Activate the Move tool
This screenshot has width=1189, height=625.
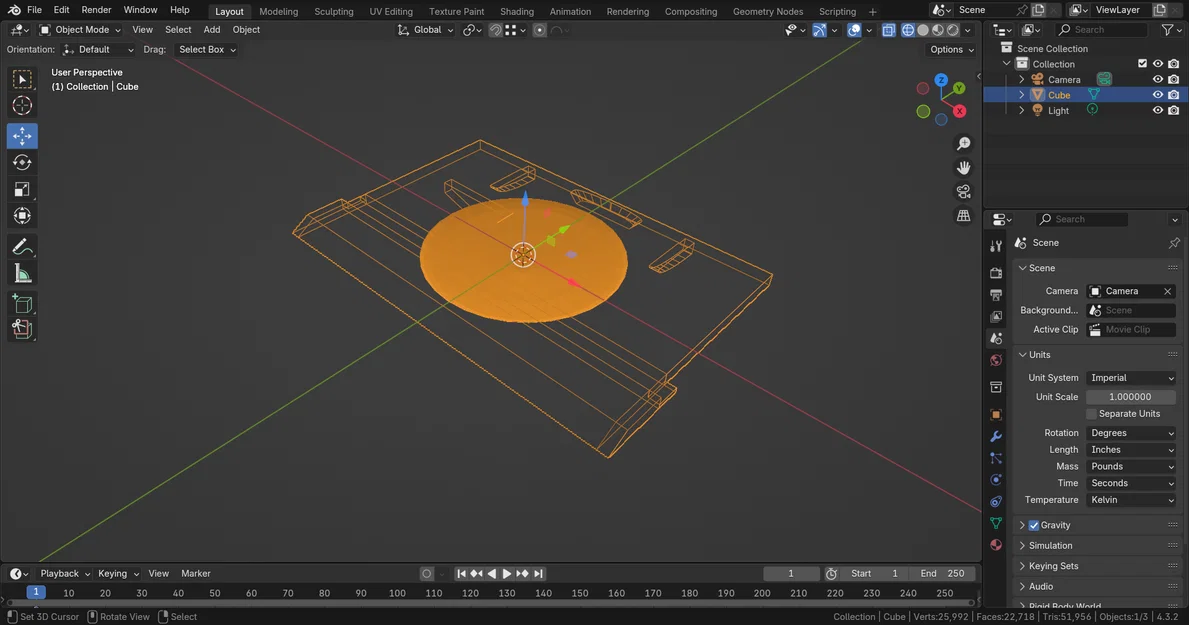[x=22, y=136]
